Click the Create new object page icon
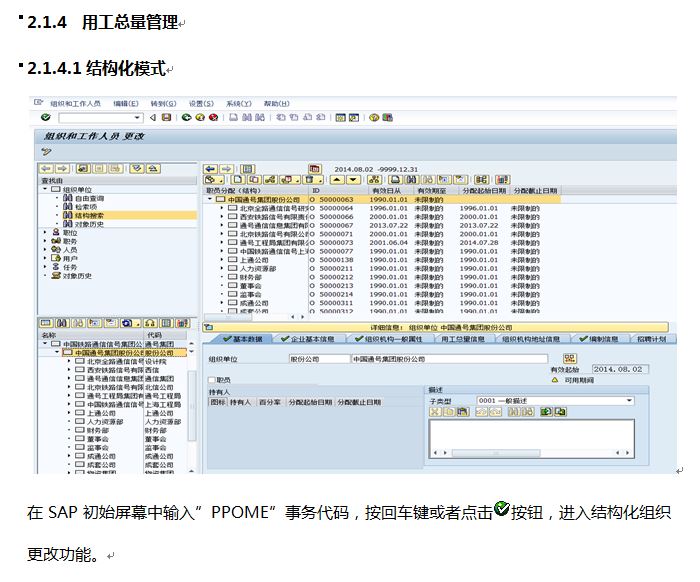The width and height of the screenshot is (700, 582). 238,180
